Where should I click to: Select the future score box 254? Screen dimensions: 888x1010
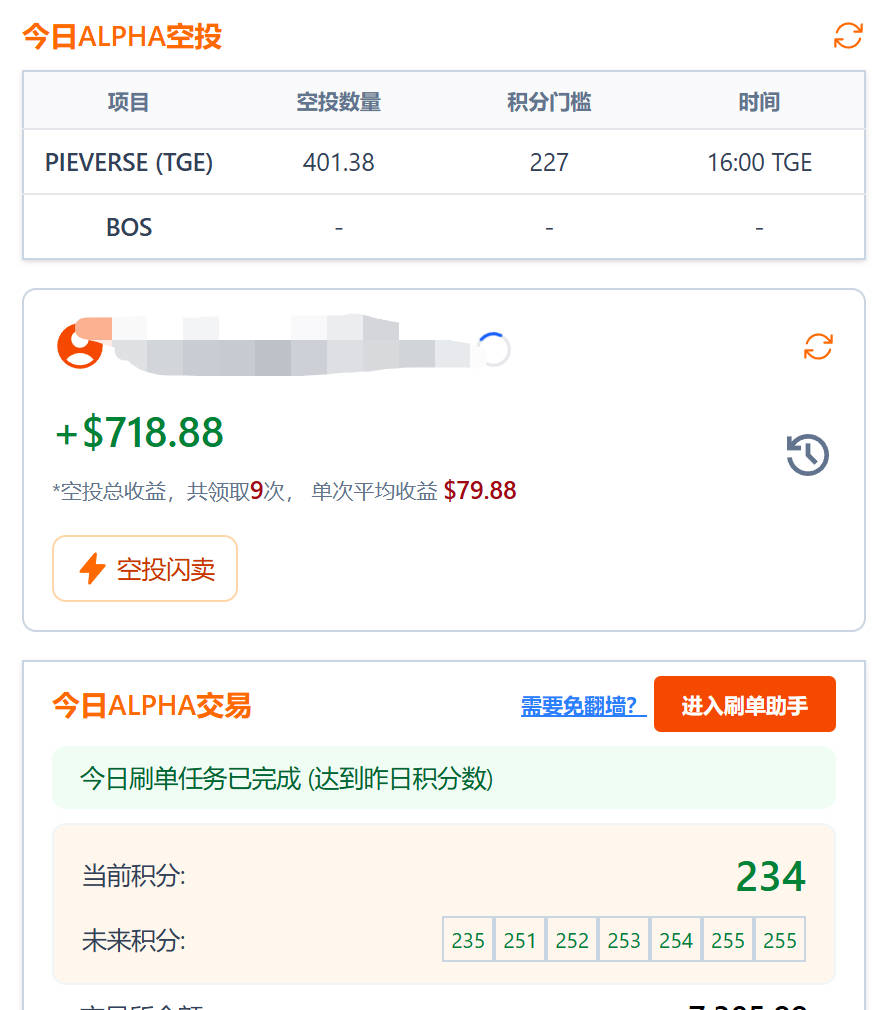coord(676,940)
